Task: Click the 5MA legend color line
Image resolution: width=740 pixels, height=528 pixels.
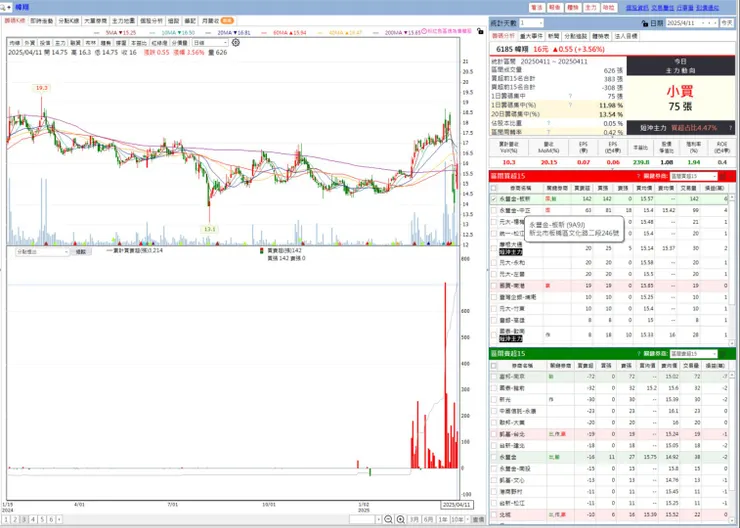Action: click(x=98, y=33)
